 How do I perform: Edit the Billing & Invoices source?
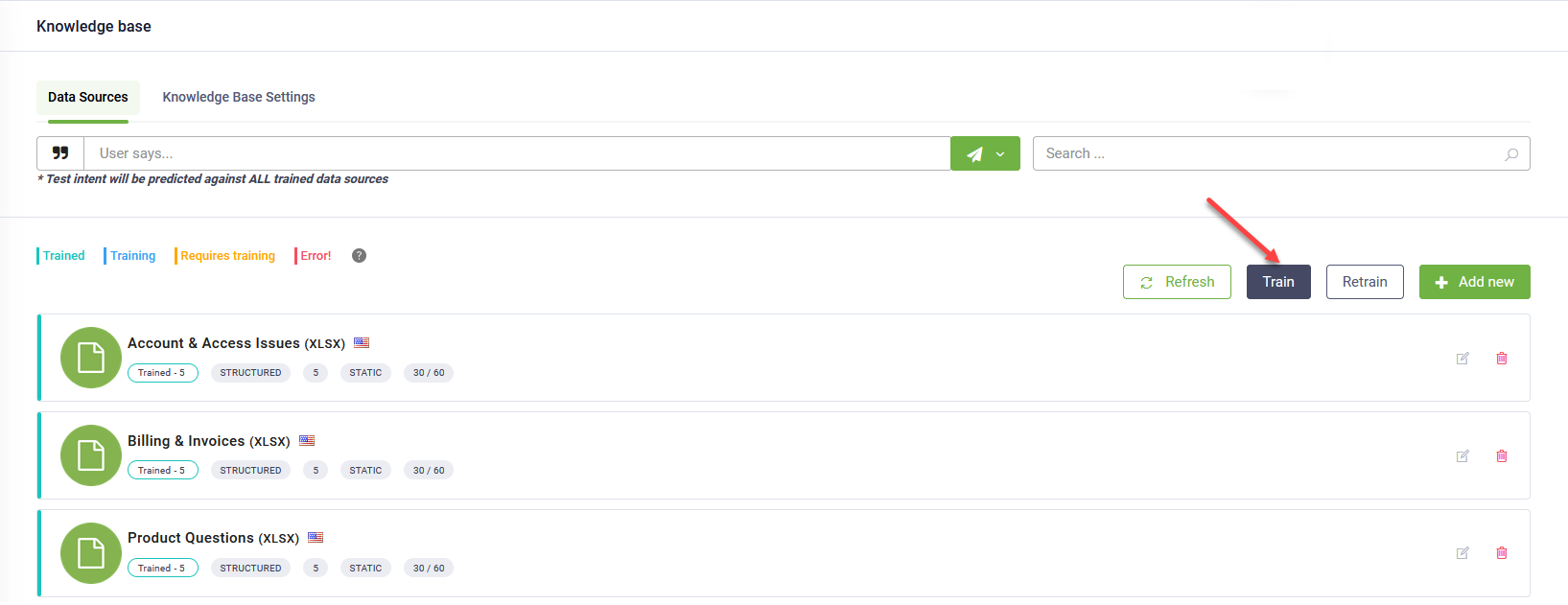coord(1463,456)
